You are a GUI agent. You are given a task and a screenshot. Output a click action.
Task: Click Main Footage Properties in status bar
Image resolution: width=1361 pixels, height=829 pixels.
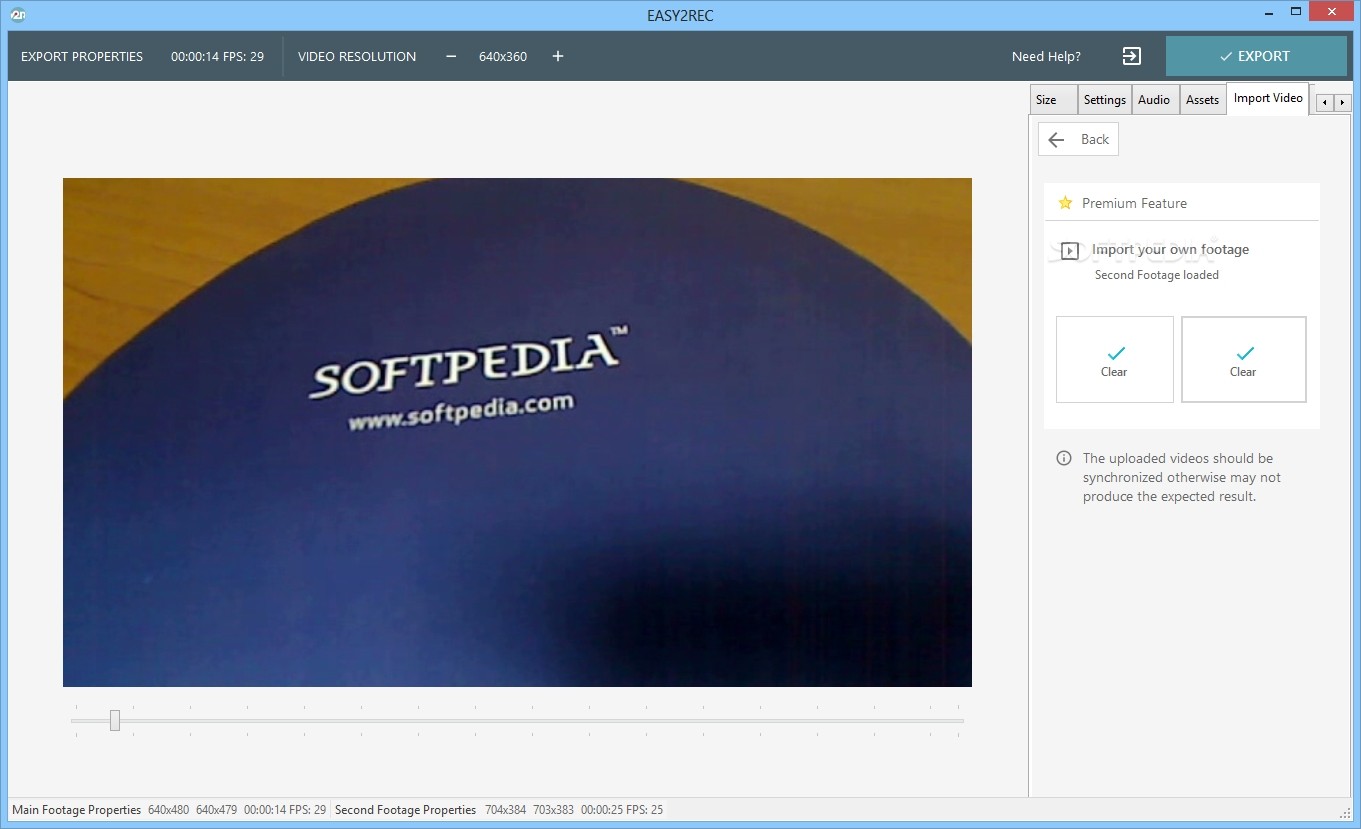coord(77,809)
